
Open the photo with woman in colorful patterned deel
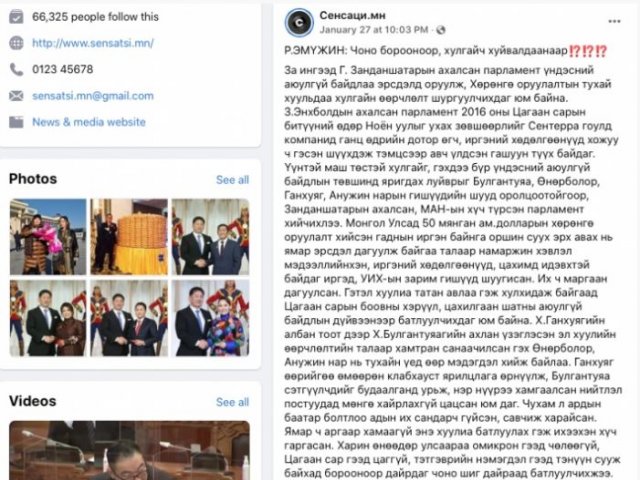(x=210, y=318)
